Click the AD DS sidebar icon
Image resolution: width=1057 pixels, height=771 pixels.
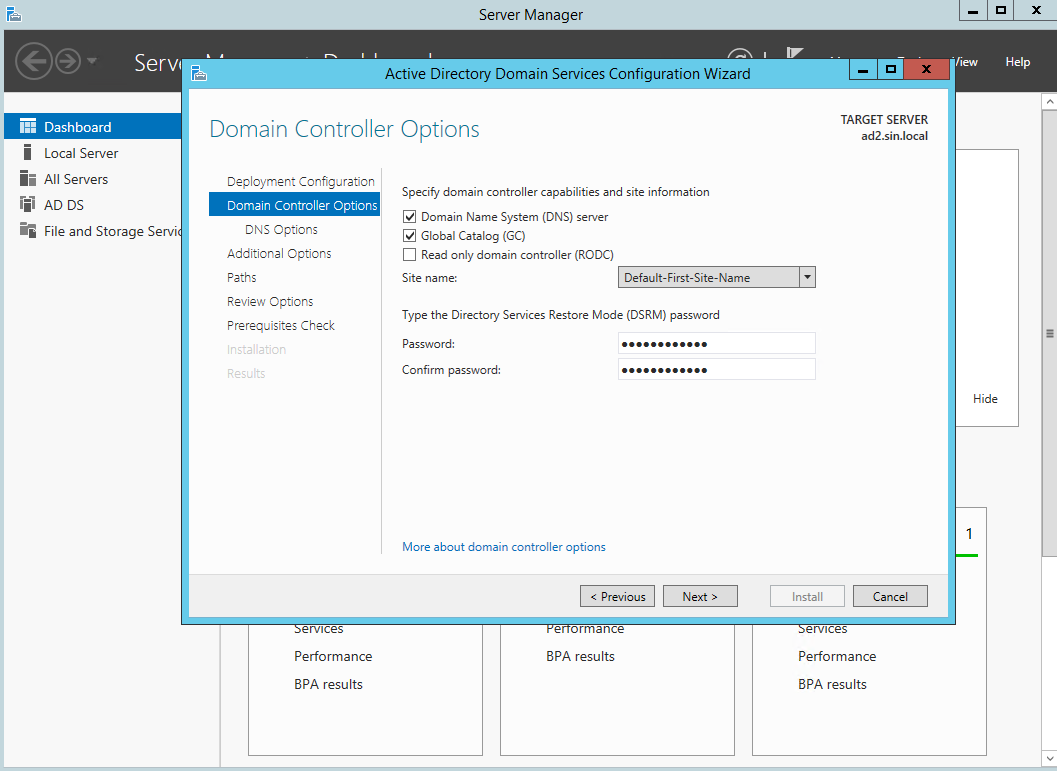[28, 204]
